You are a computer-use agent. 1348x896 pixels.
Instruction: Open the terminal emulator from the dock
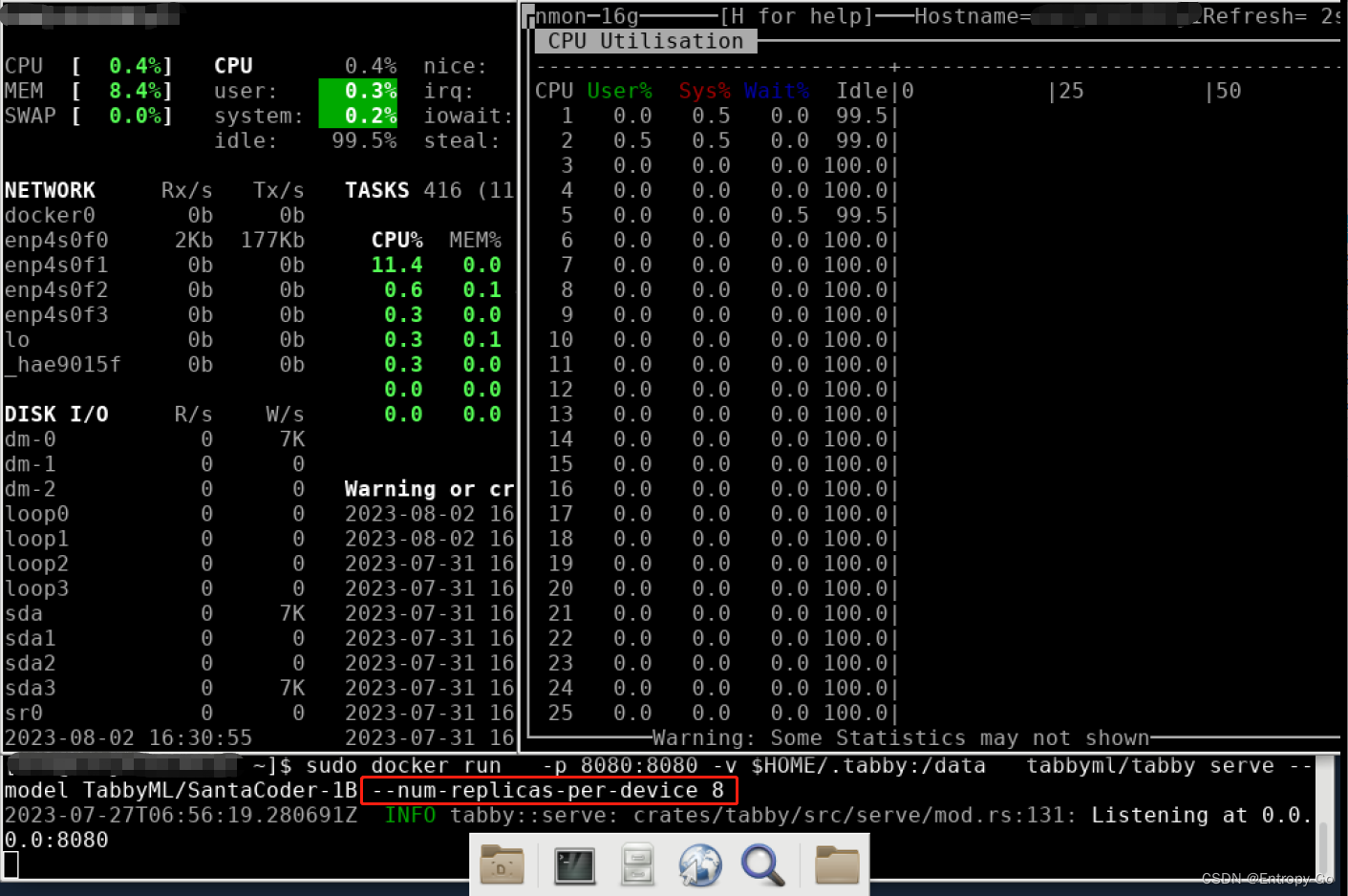coord(574,865)
